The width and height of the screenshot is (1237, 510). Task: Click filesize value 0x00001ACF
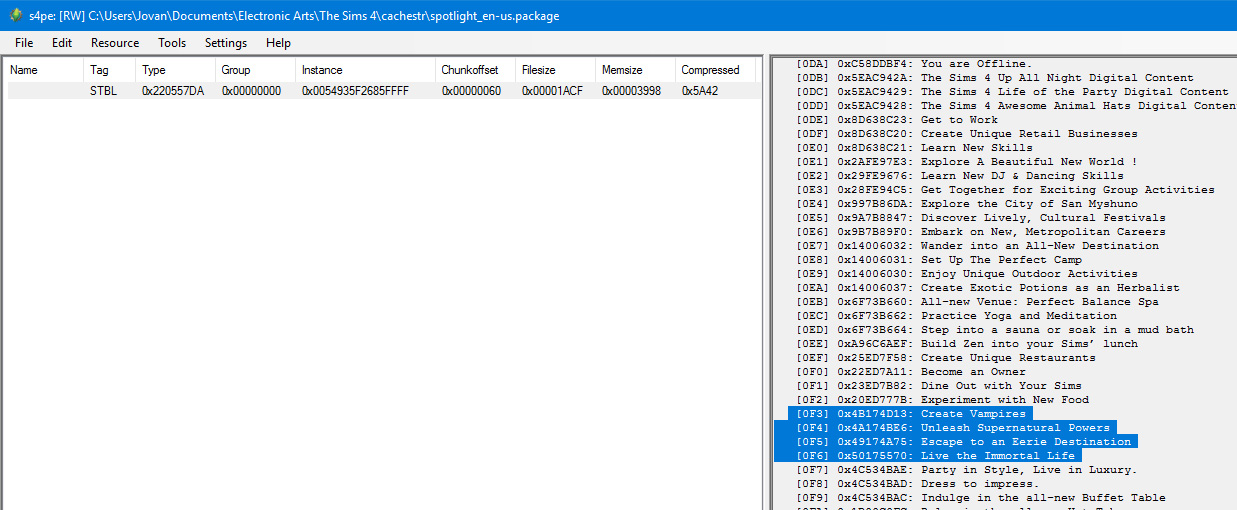coord(551,91)
